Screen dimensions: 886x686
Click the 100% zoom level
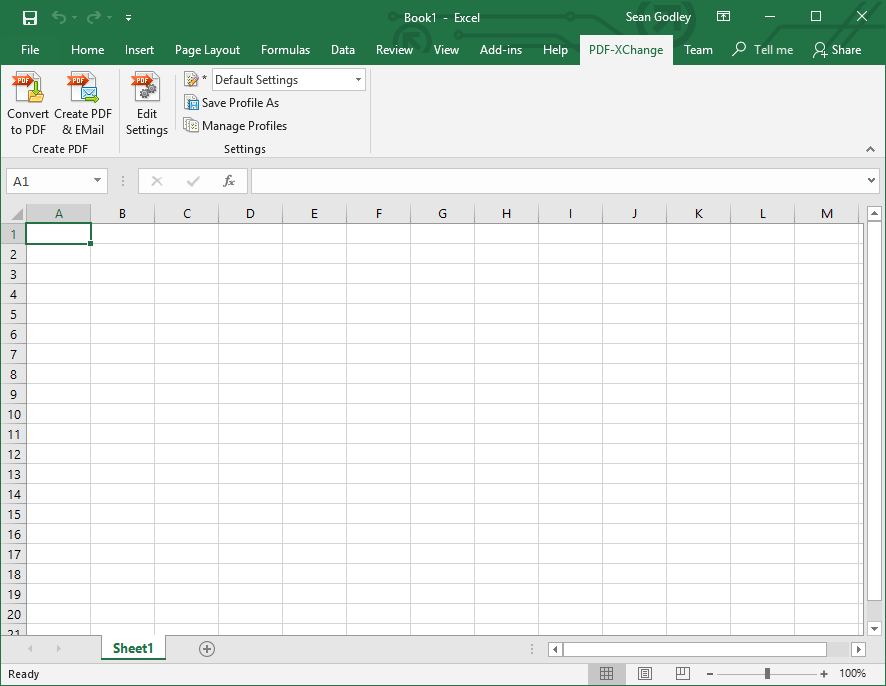852,674
